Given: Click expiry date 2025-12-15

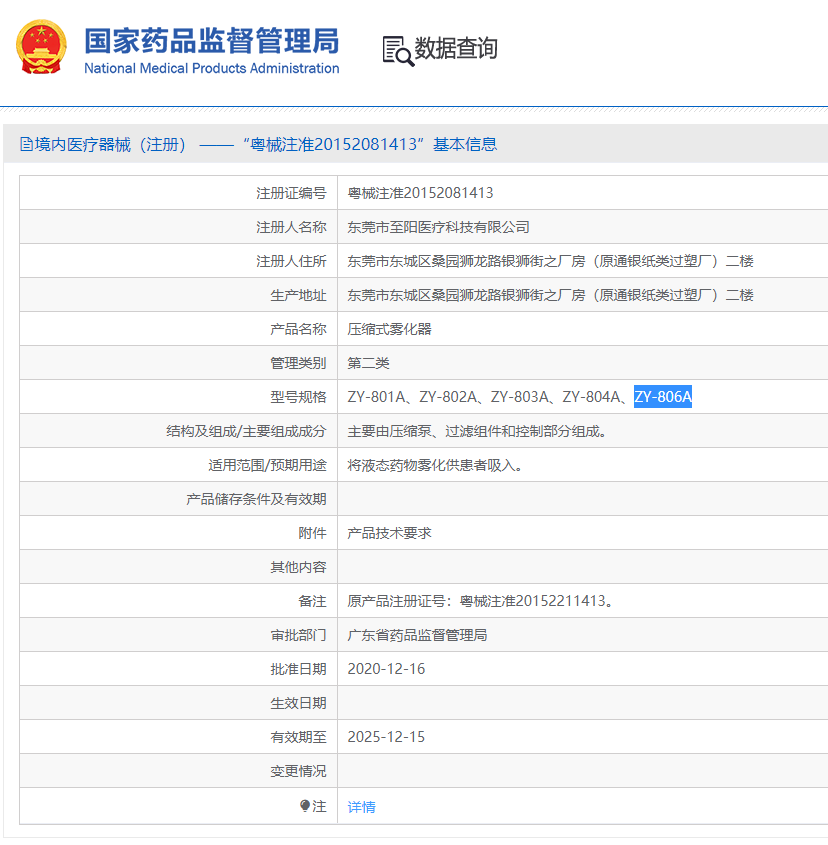Looking at the screenshot, I should [386, 737].
